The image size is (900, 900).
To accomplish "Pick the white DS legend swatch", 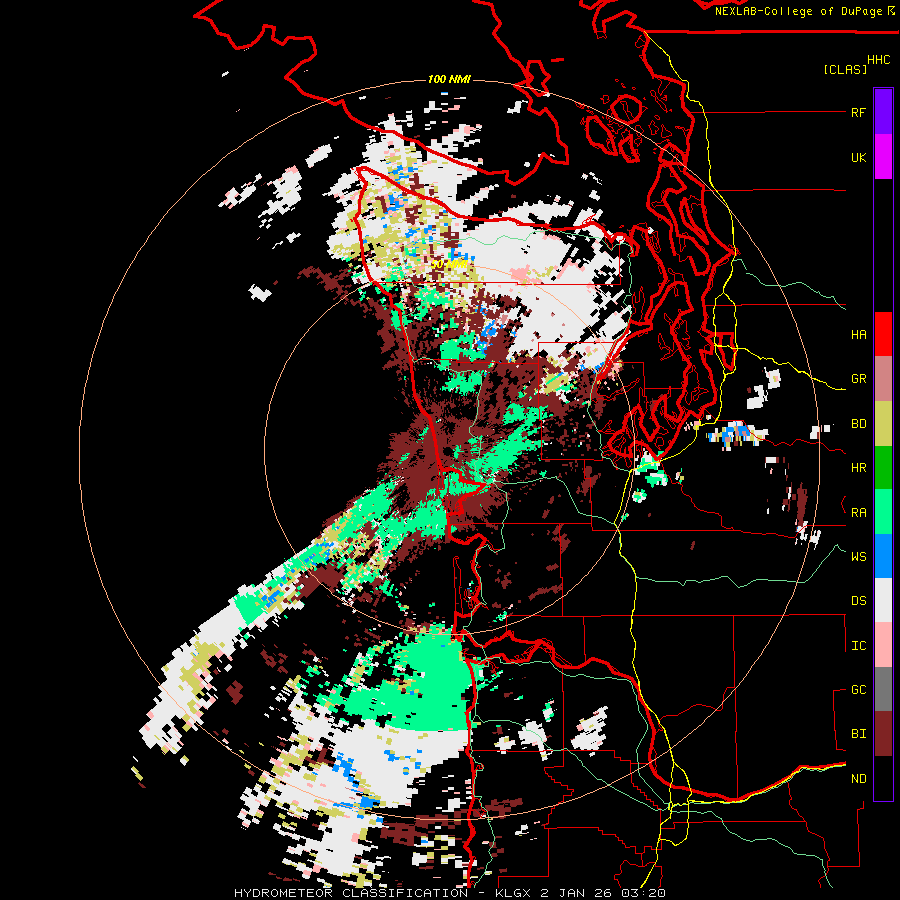I will click(x=883, y=601).
